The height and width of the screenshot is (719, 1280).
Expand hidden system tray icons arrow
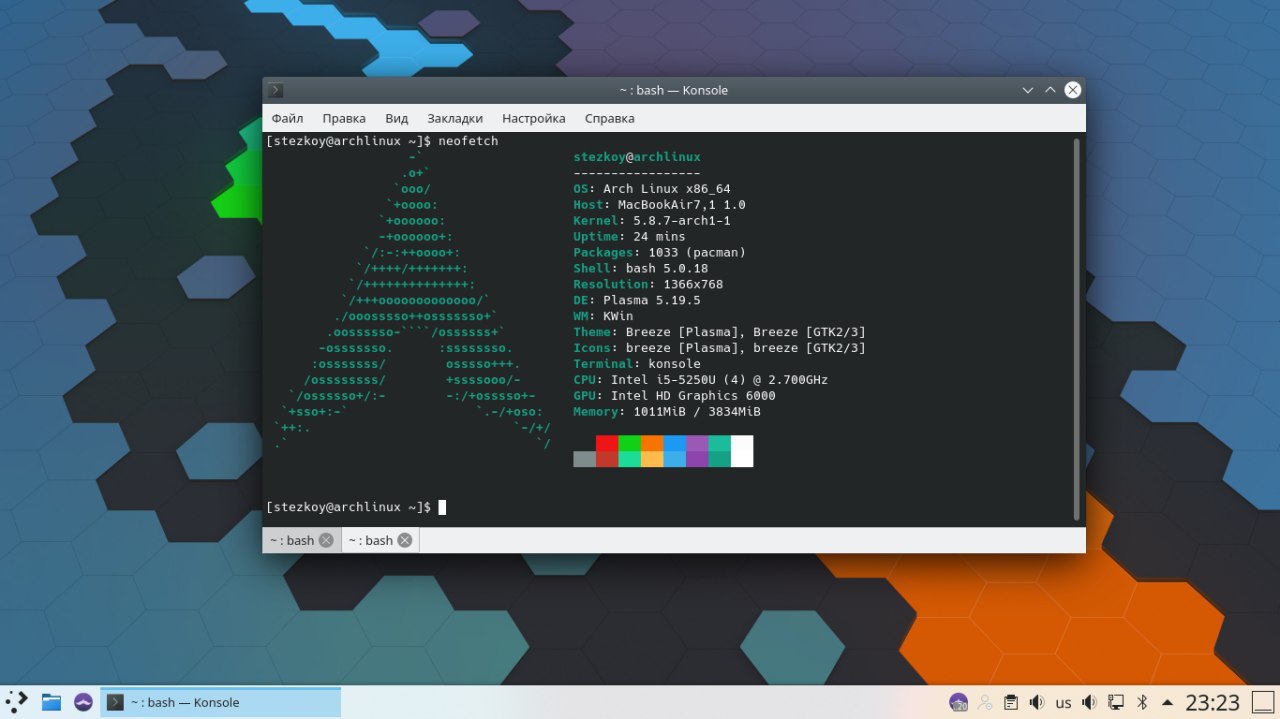(1167, 702)
